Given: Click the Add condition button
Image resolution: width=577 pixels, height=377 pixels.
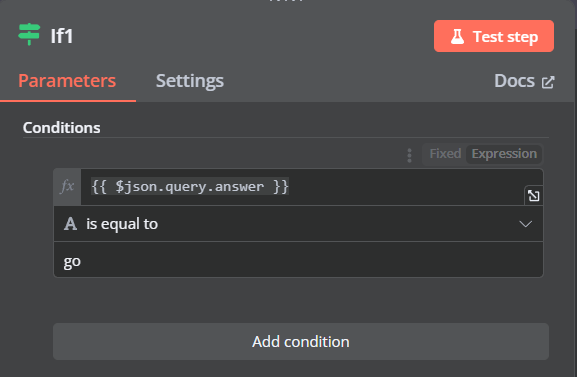Looking at the screenshot, I should pos(301,342).
